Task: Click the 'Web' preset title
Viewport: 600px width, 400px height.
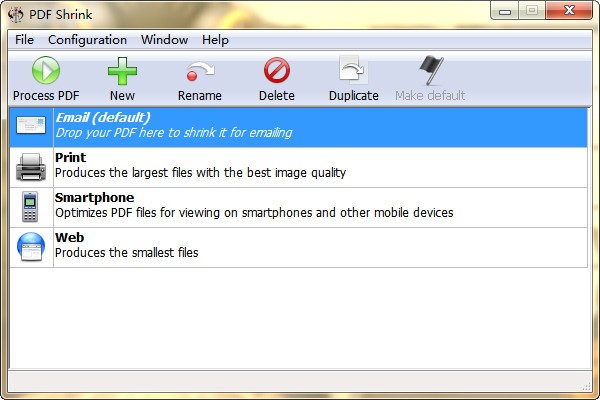Action: pos(70,237)
